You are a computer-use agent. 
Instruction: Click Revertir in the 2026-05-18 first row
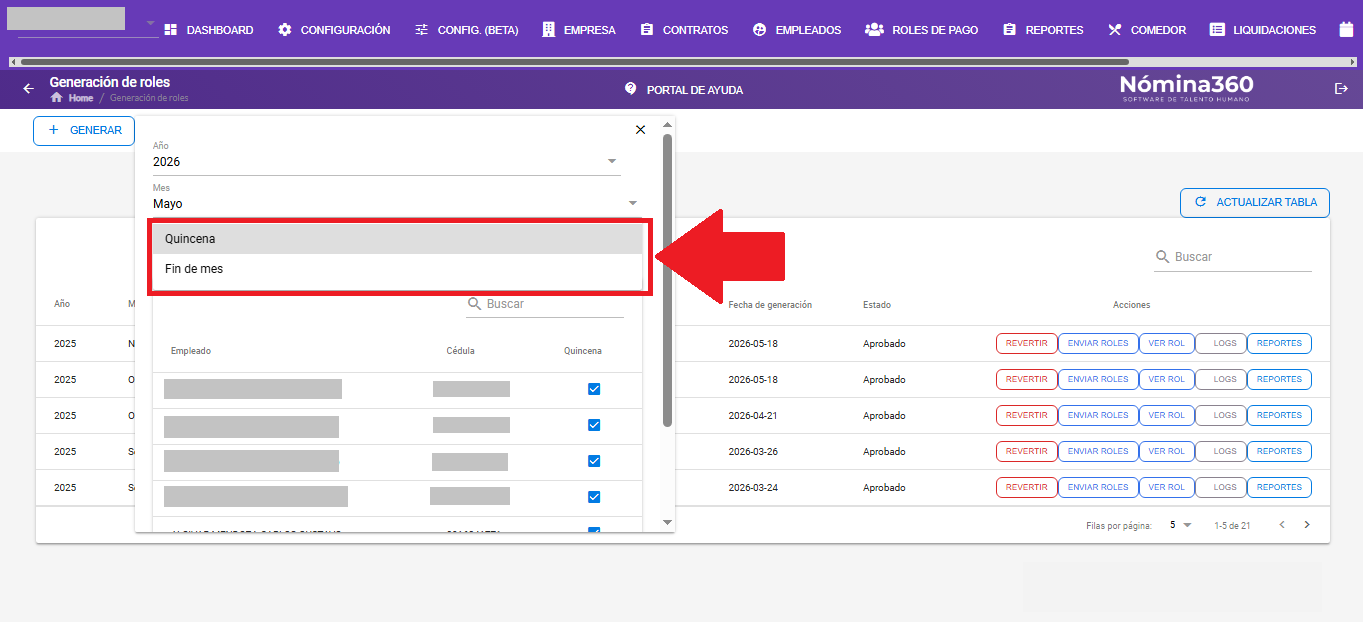[x=1026, y=343]
